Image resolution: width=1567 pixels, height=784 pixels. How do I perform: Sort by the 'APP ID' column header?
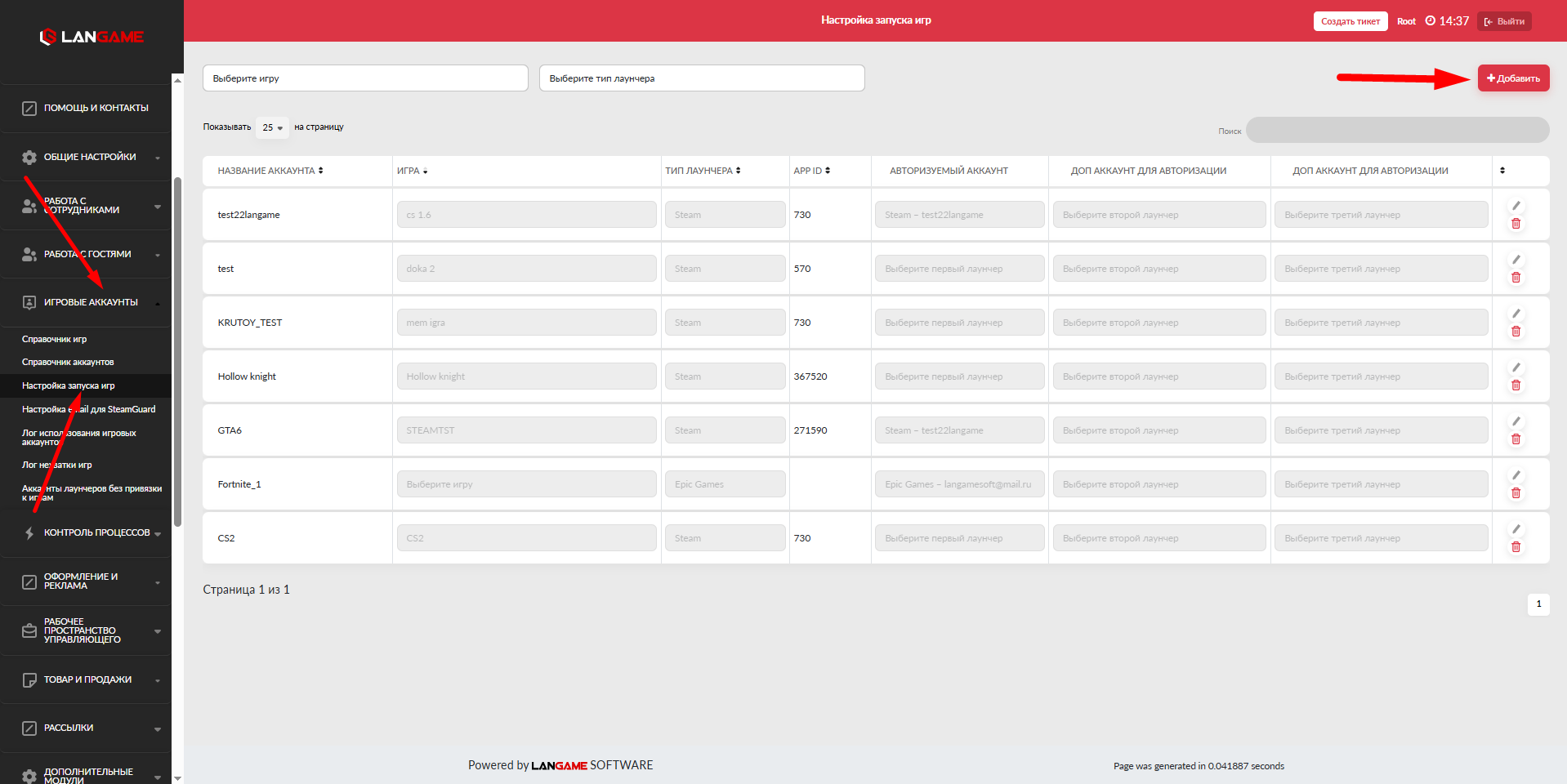click(x=811, y=171)
